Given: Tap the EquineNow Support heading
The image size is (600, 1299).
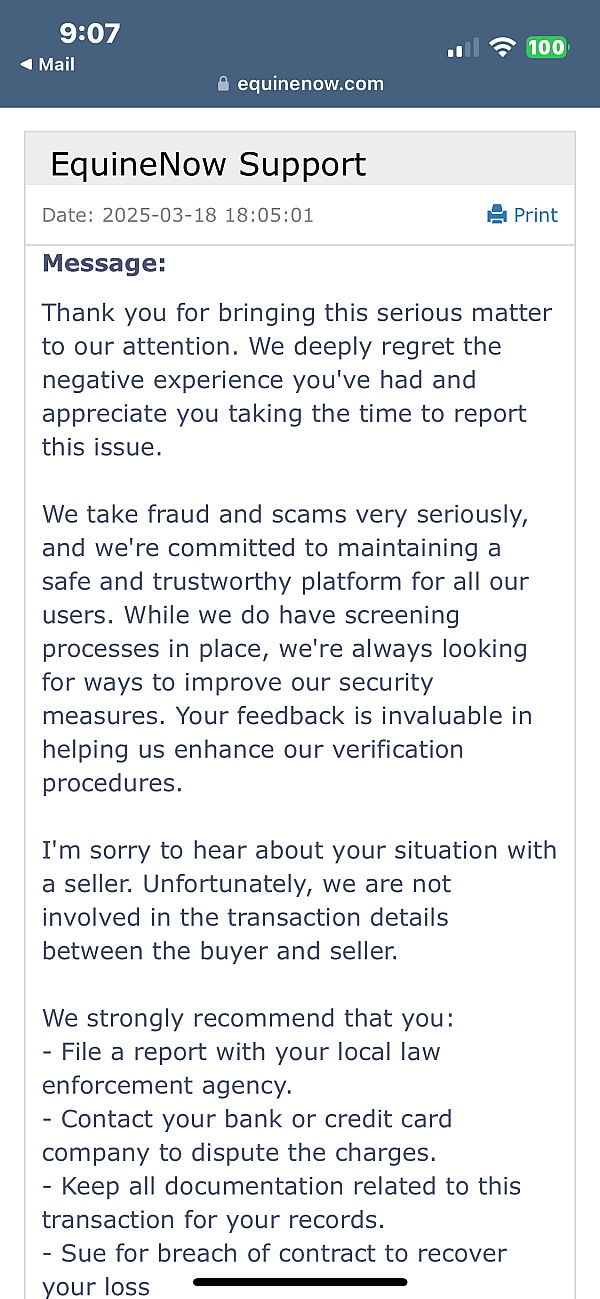Looking at the screenshot, I should 208,164.
